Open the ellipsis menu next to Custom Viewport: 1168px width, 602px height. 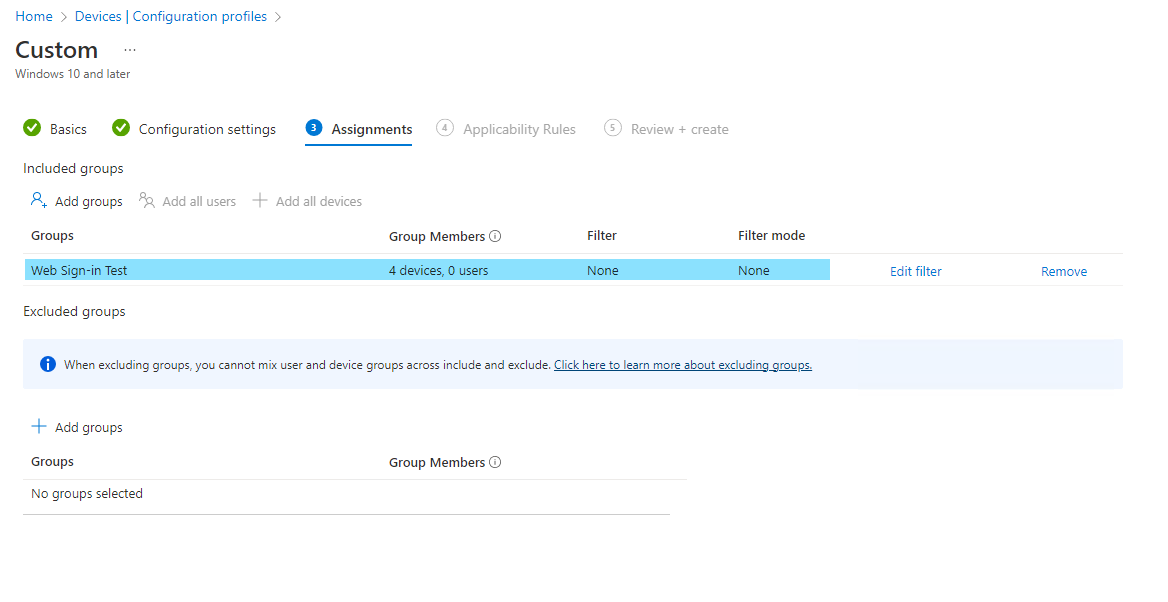[129, 50]
